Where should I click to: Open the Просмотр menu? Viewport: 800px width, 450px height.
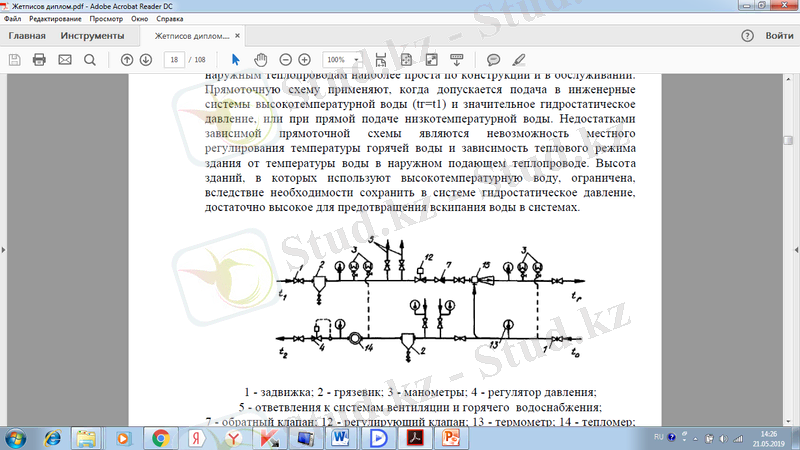click(x=106, y=19)
